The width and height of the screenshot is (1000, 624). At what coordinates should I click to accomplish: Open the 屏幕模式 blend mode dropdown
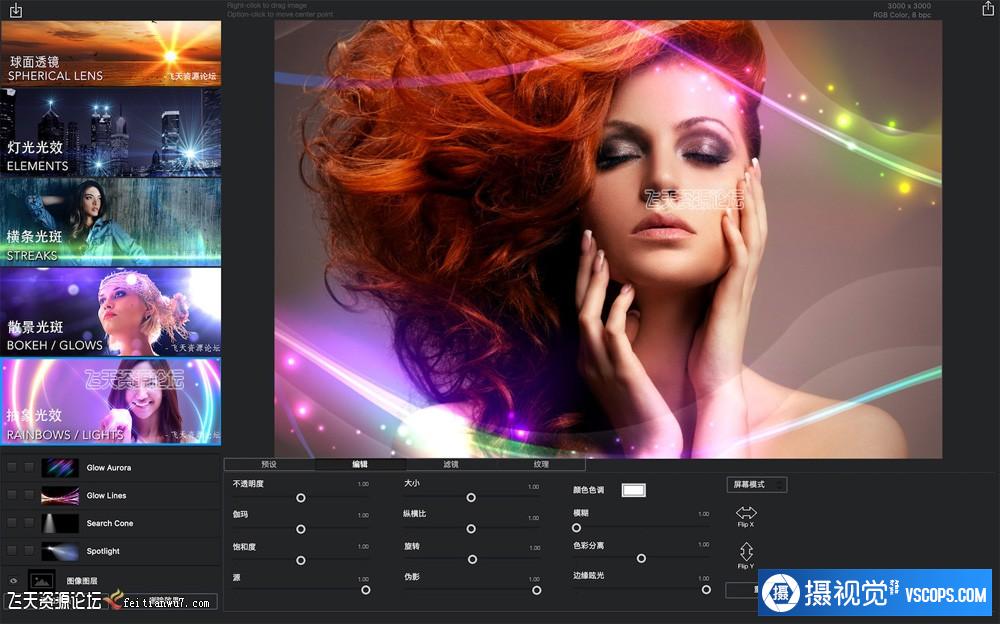[757, 485]
